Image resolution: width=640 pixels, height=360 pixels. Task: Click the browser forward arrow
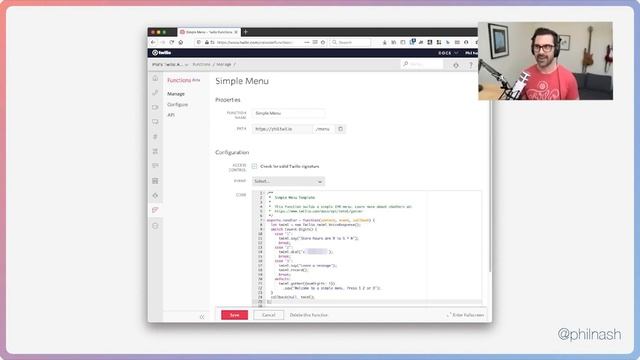(x=162, y=42)
